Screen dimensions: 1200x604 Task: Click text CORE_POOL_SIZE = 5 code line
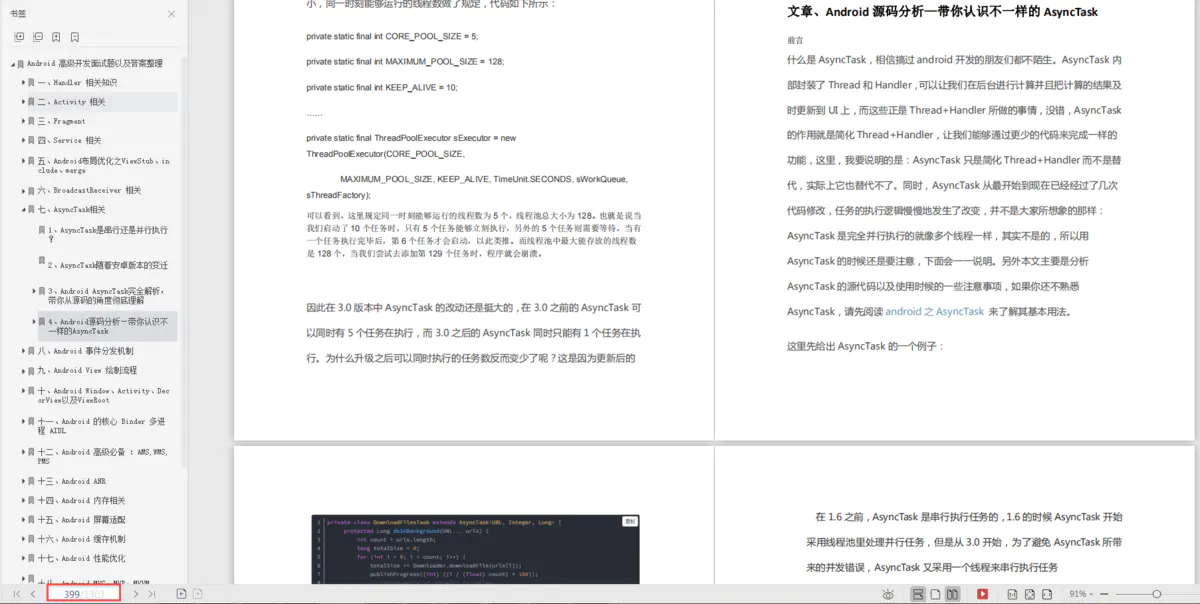[392, 36]
